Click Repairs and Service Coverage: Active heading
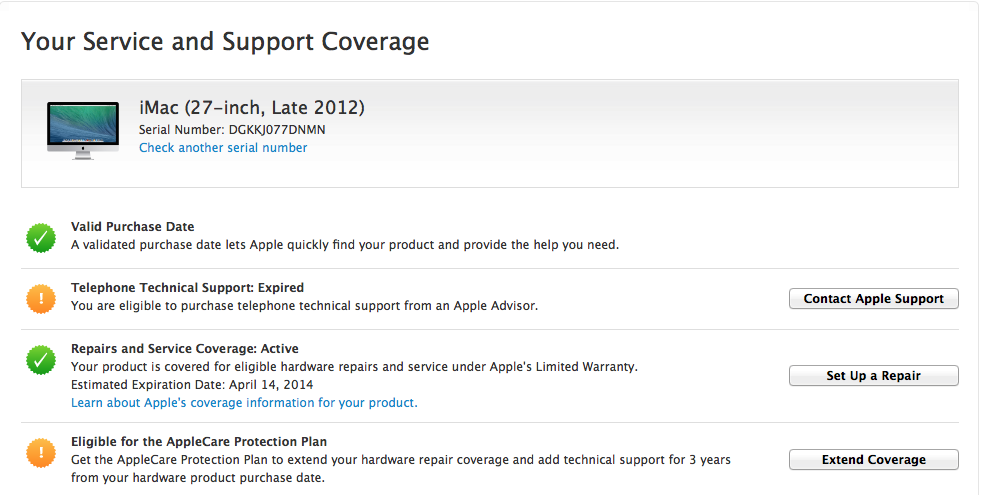981x495 pixels. pos(185,349)
